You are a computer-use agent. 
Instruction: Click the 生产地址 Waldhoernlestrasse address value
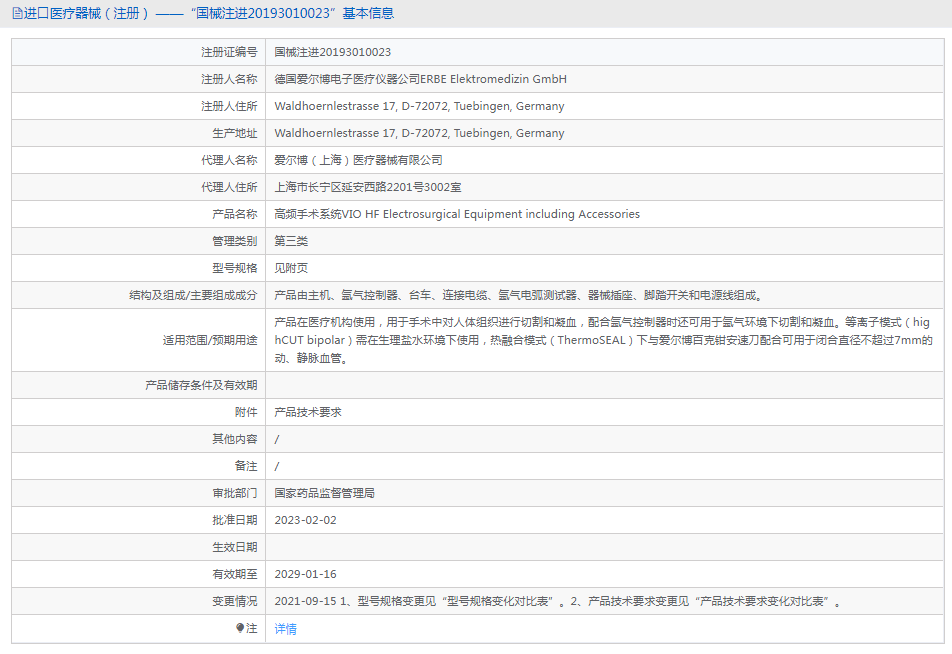coord(419,133)
